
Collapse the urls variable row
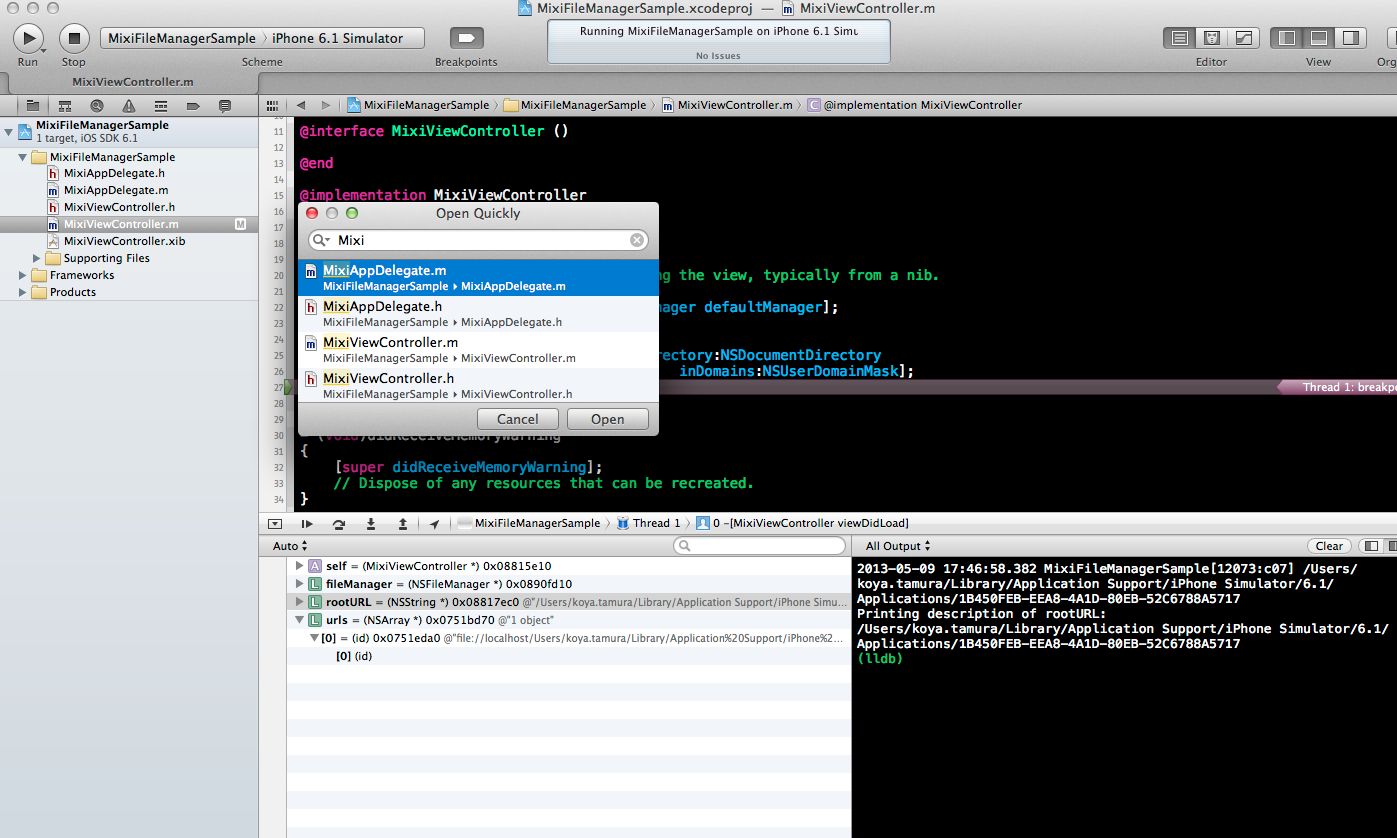click(x=299, y=620)
